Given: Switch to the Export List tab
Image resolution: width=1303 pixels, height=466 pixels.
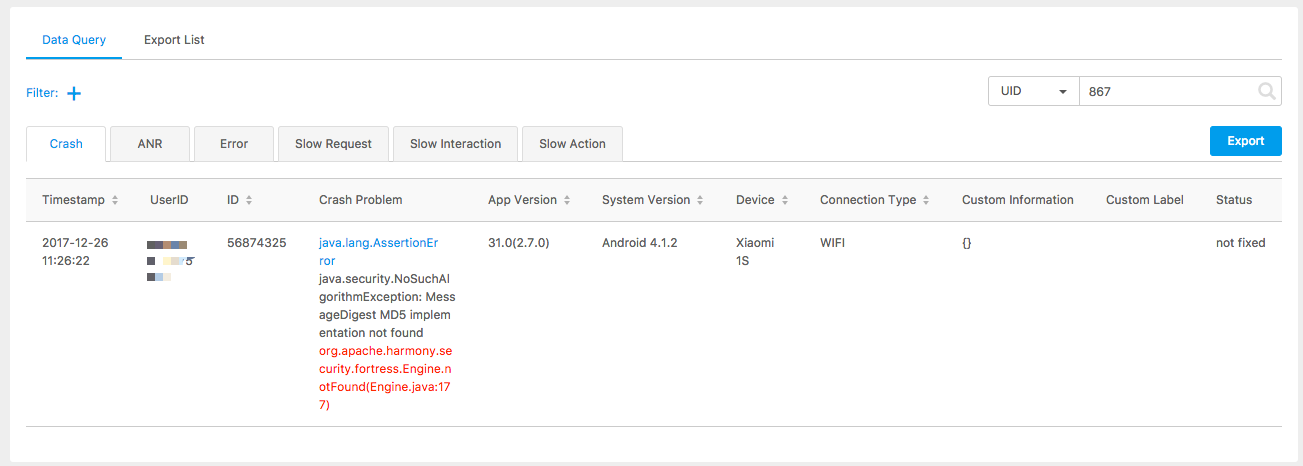Looking at the screenshot, I should [174, 40].
